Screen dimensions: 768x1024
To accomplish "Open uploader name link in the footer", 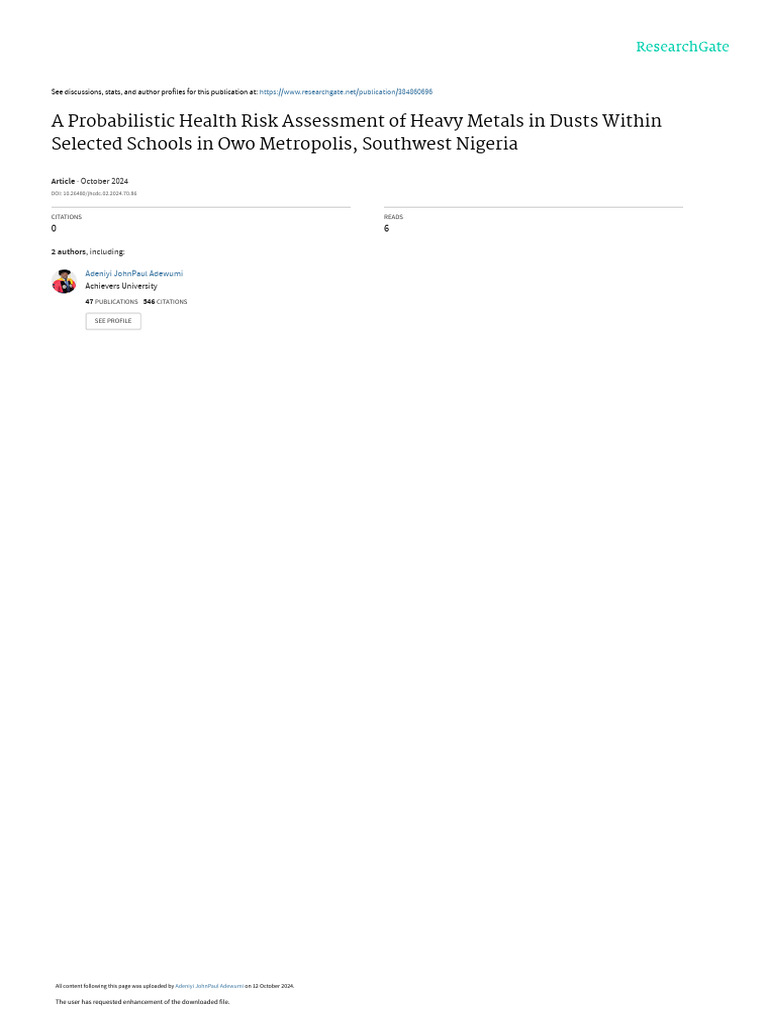I will pyautogui.click(x=209, y=986).
